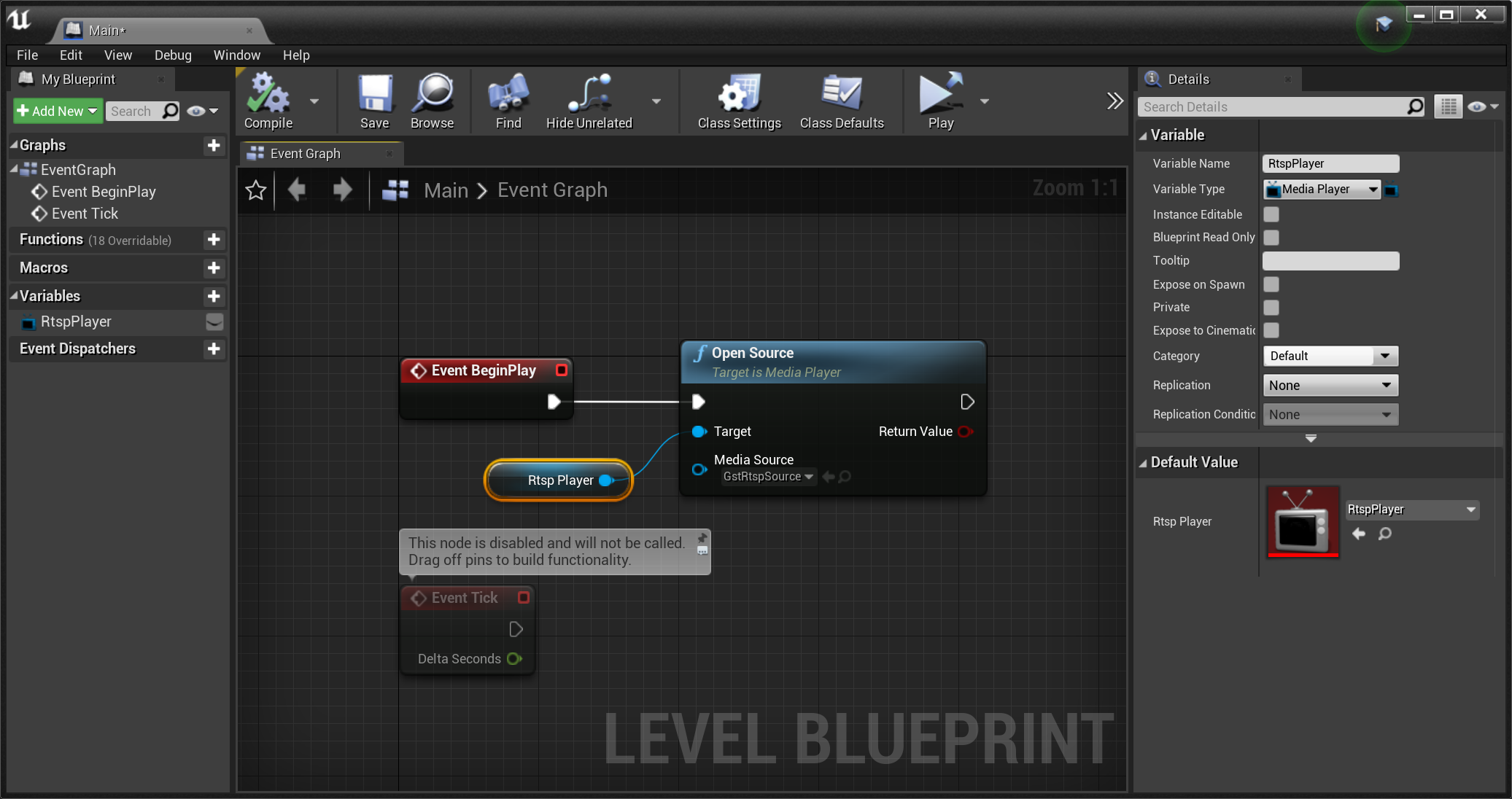Click the bookmark star icon in graph
This screenshot has height=799, width=1512.
pos(256,190)
